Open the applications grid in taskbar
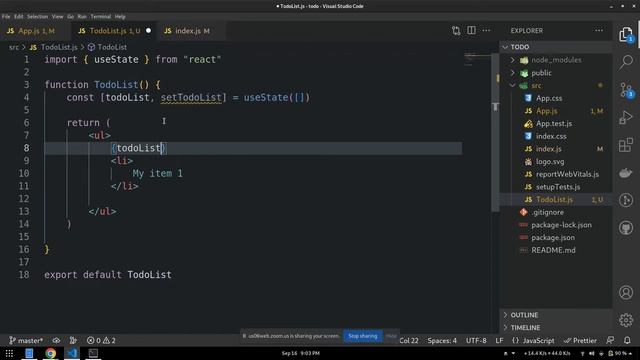 (x=9, y=353)
